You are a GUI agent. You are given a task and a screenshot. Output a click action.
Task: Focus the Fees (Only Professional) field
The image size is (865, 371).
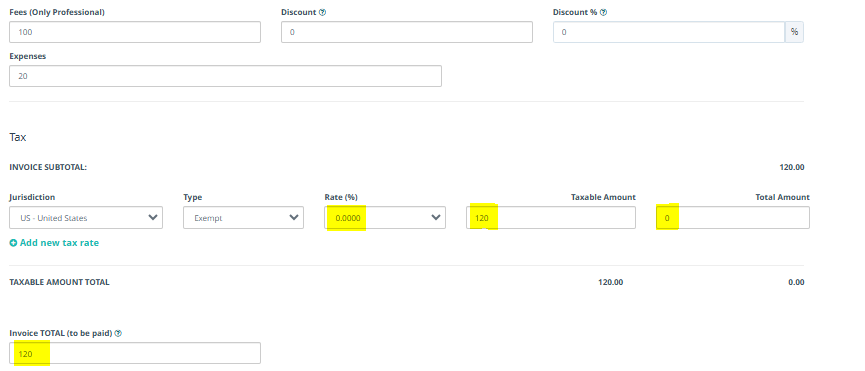tap(135, 32)
